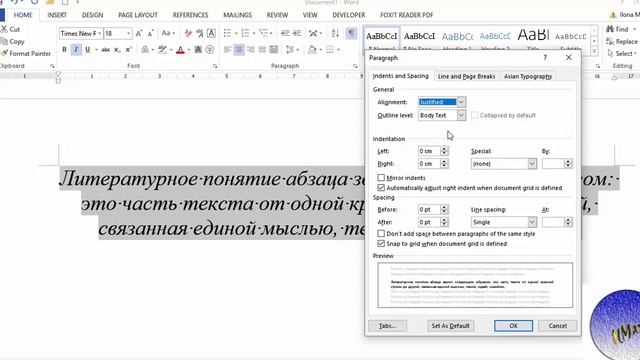Check Don't add space between paragraphs
This screenshot has width=640, height=360.
[381, 233]
